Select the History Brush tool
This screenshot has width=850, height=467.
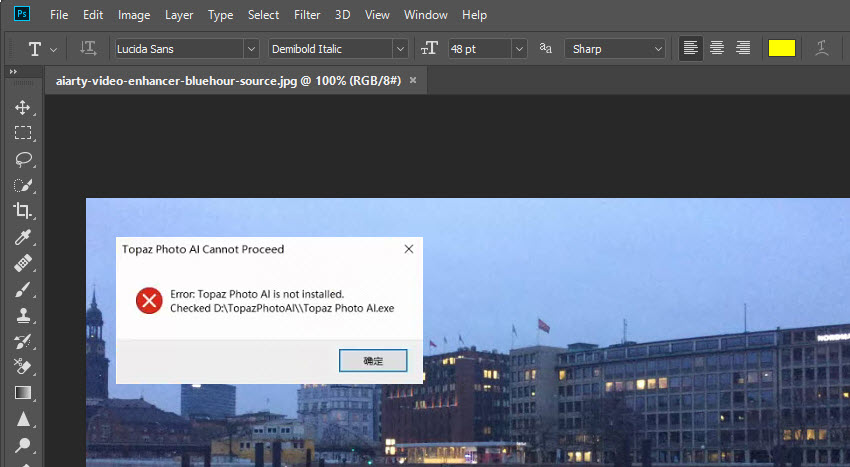[x=22, y=341]
